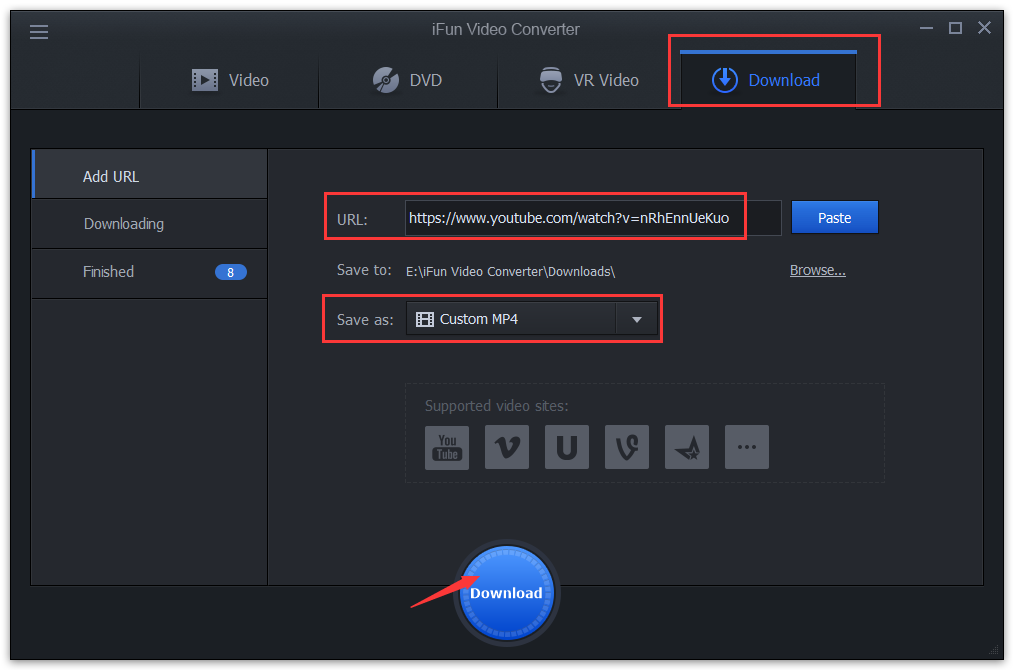Click the Browse link

[817, 270]
